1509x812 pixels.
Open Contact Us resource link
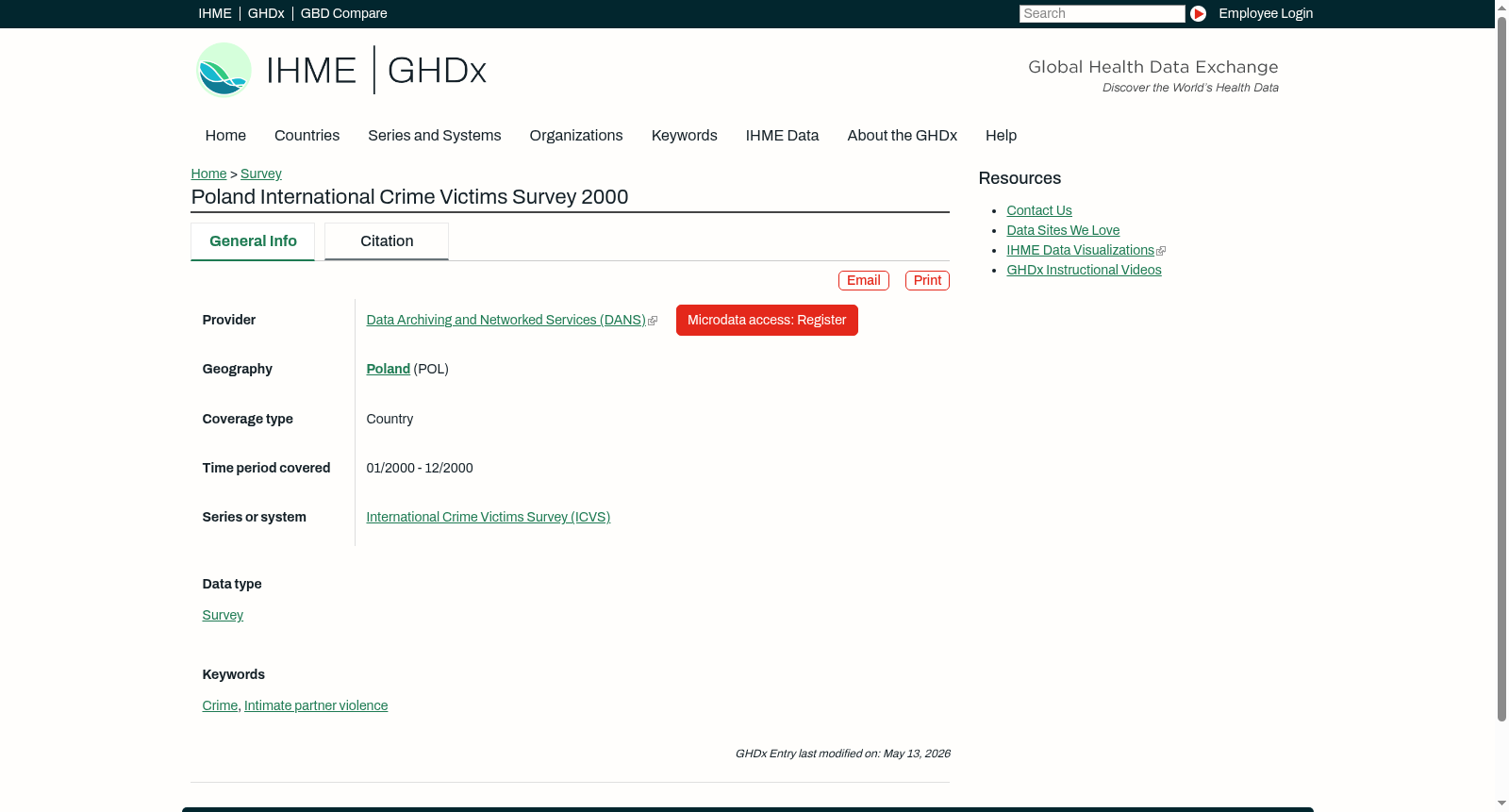coord(1039,211)
